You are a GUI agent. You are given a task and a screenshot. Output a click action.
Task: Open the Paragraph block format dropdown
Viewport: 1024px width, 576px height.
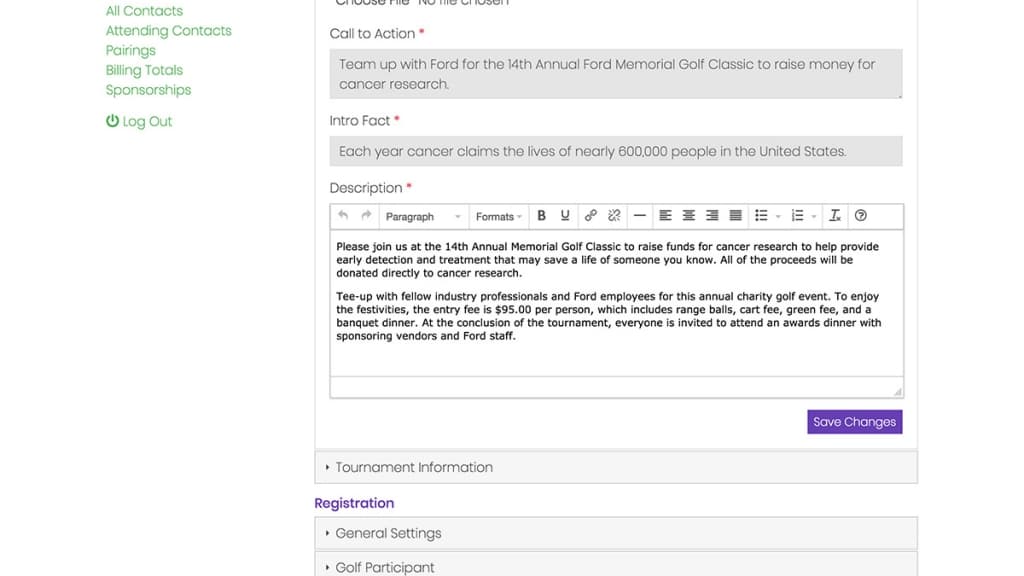click(423, 216)
